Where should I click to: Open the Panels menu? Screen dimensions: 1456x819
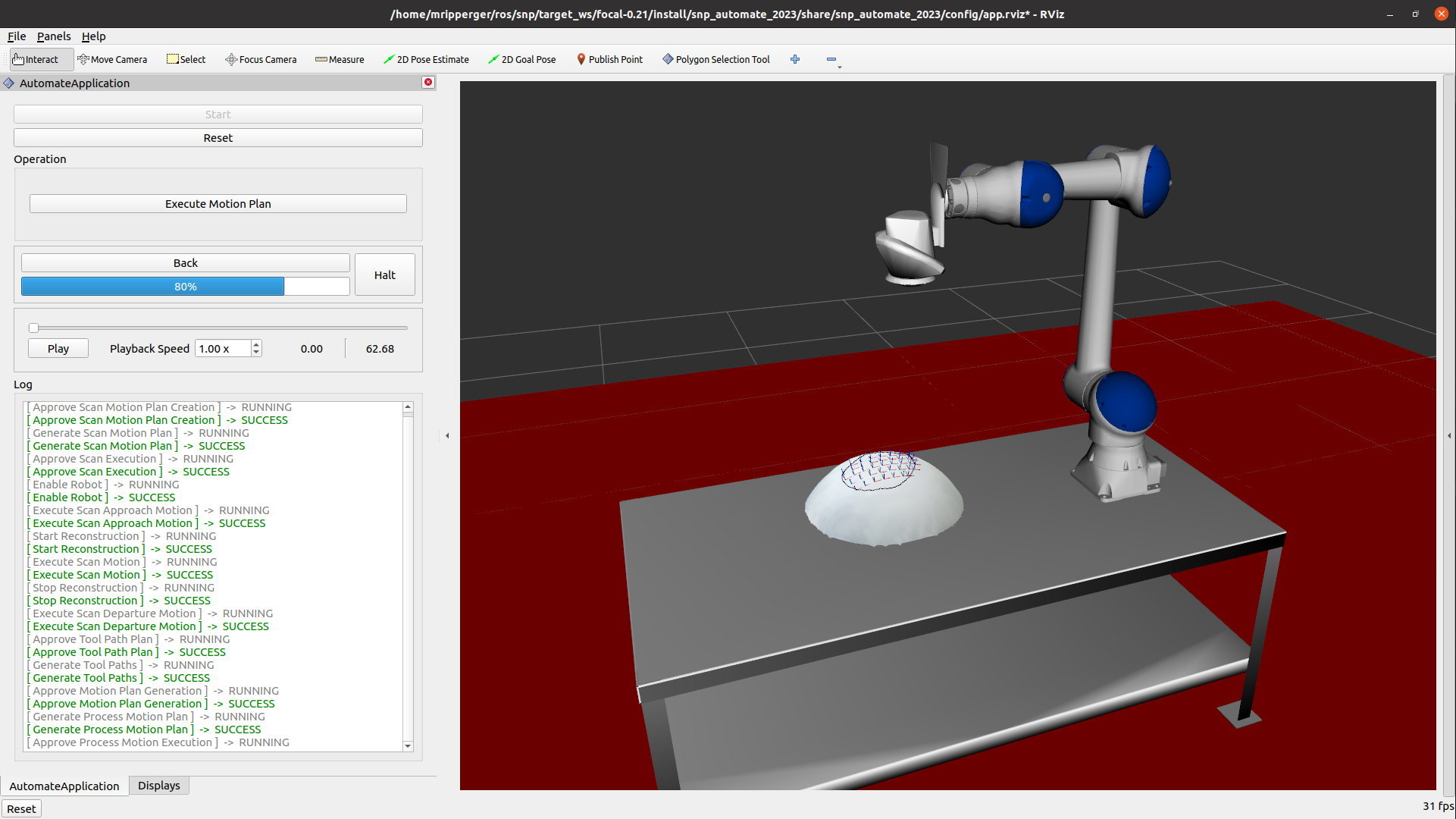pyautogui.click(x=53, y=36)
